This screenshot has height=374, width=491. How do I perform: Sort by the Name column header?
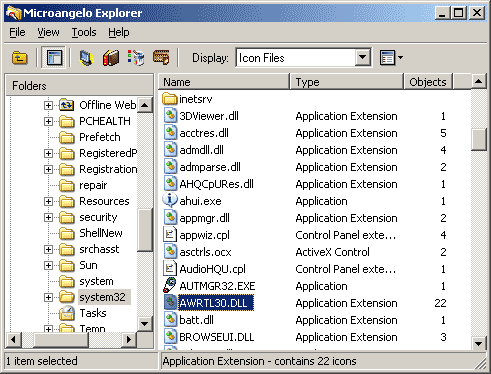pyautogui.click(x=224, y=82)
